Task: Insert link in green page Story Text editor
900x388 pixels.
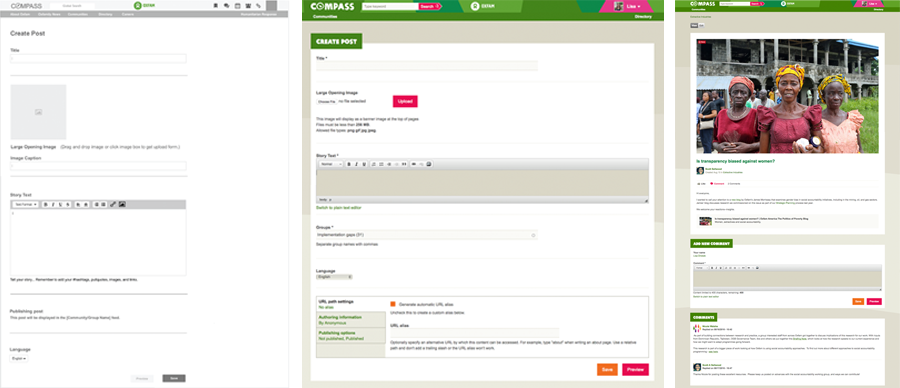Action: [414, 164]
